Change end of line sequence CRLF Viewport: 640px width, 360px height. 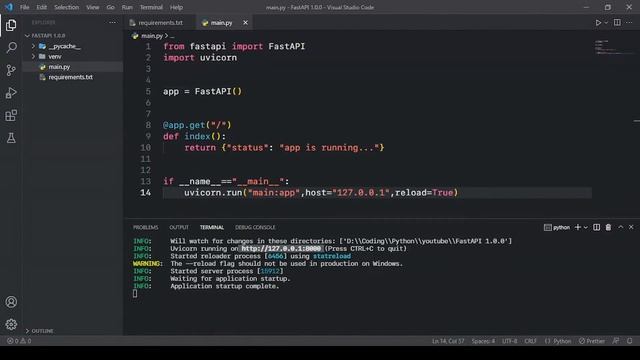[x=530, y=341]
